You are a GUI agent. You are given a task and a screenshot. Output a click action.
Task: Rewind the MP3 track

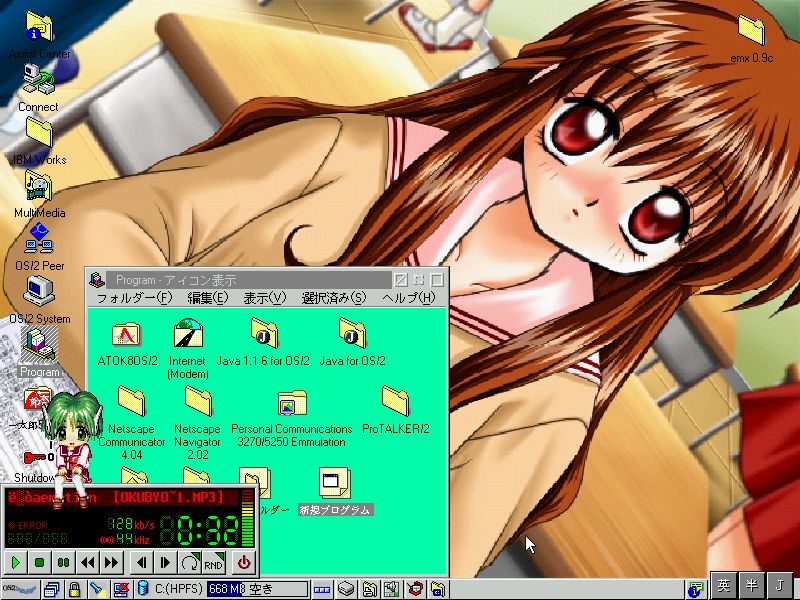point(87,563)
